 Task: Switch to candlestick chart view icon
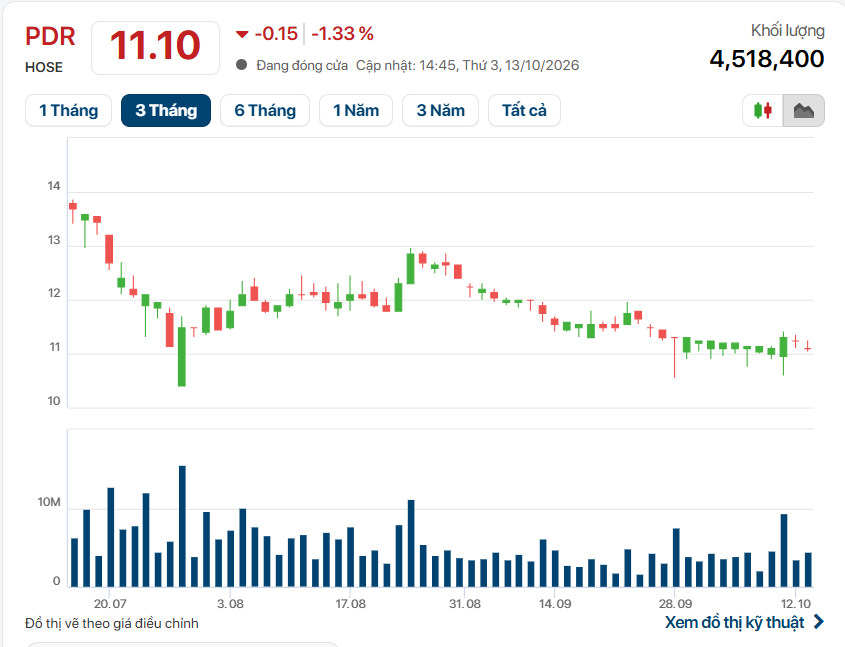click(763, 110)
